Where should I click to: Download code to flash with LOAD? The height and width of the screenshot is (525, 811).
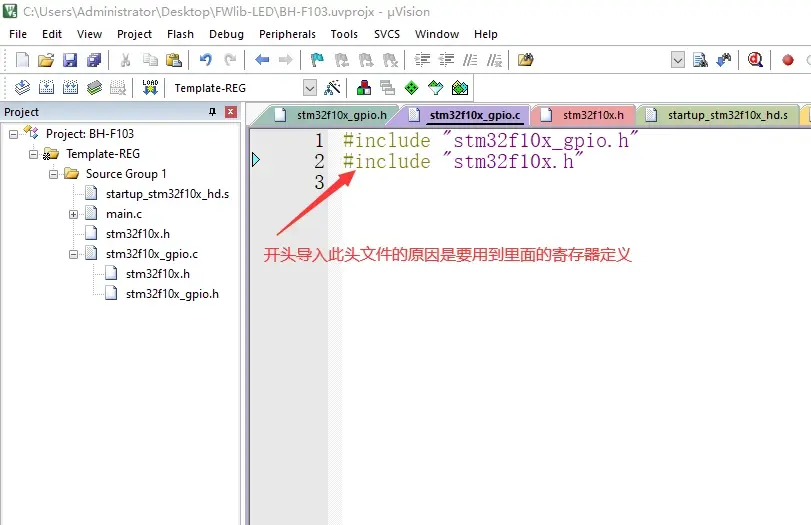click(x=150, y=87)
